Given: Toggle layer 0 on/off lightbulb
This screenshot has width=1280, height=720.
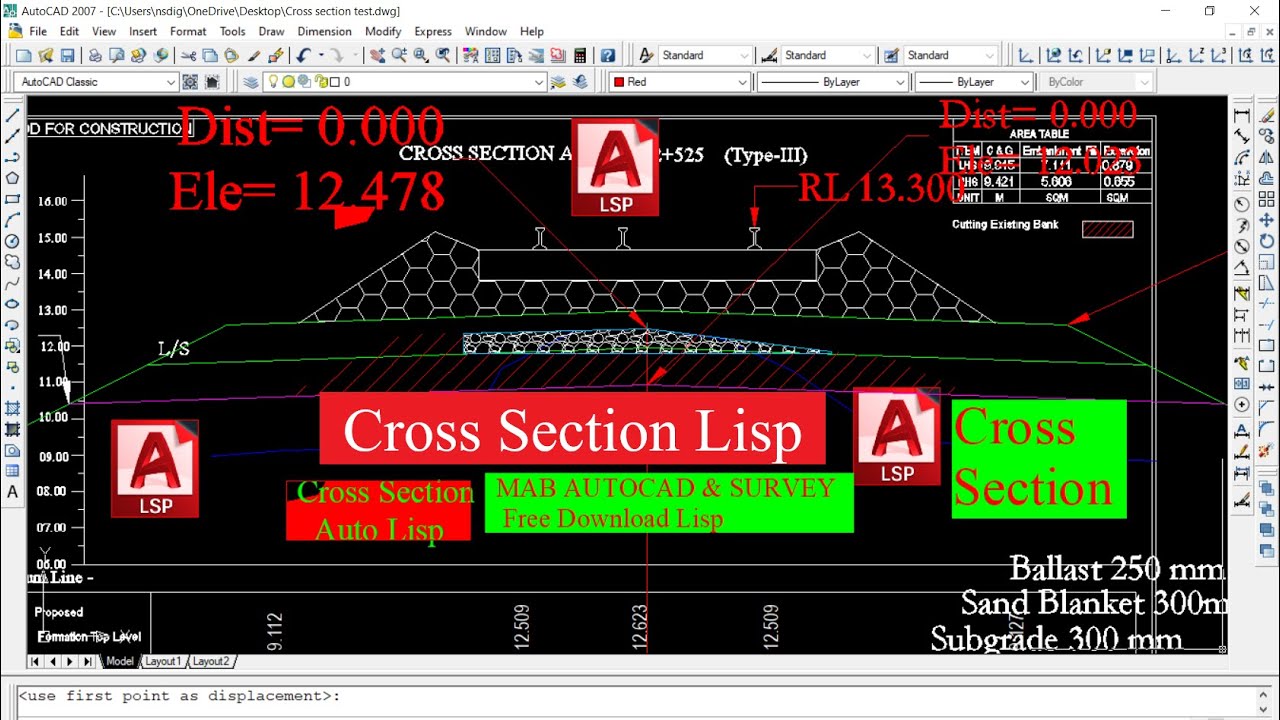Looking at the screenshot, I should pyautogui.click(x=274, y=82).
